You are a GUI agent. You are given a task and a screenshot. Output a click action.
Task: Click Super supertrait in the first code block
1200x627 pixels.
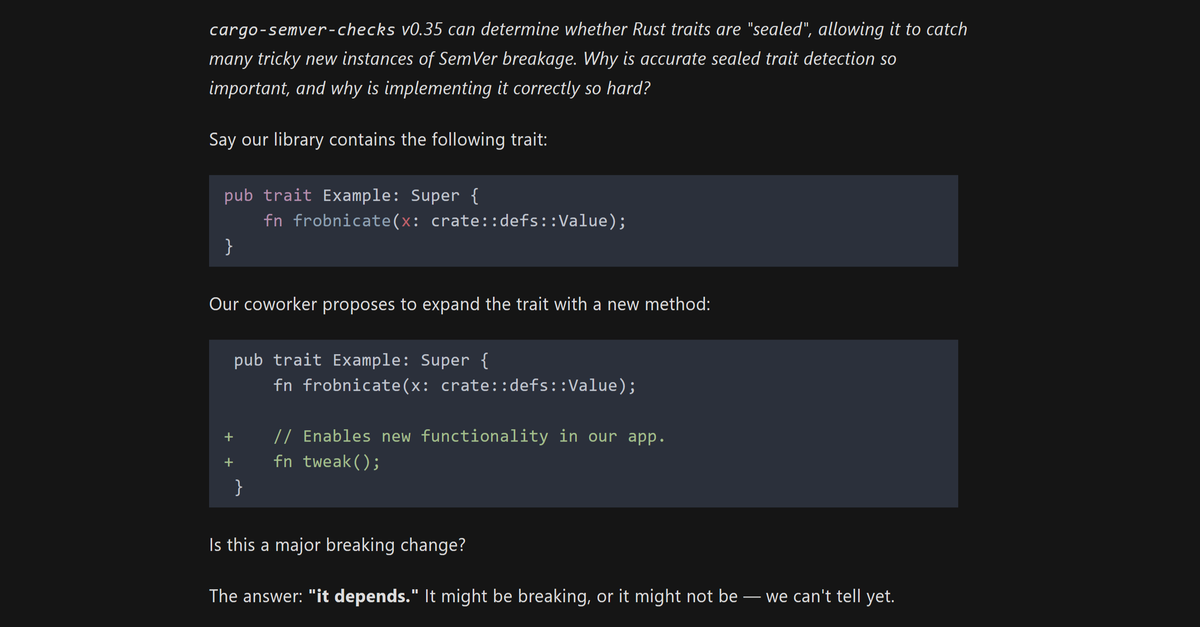[x=435, y=195]
